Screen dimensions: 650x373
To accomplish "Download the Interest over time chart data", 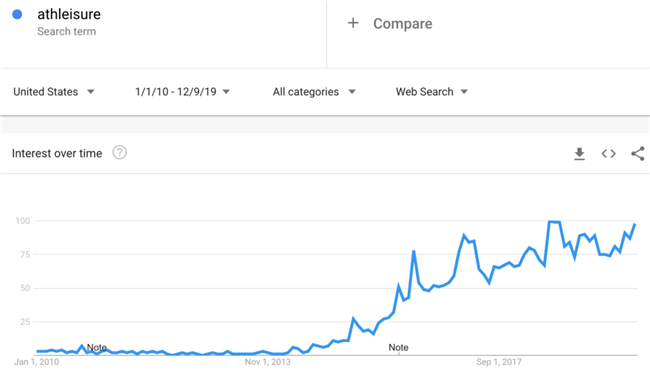I will pyautogui.click(x=580, y=154).
